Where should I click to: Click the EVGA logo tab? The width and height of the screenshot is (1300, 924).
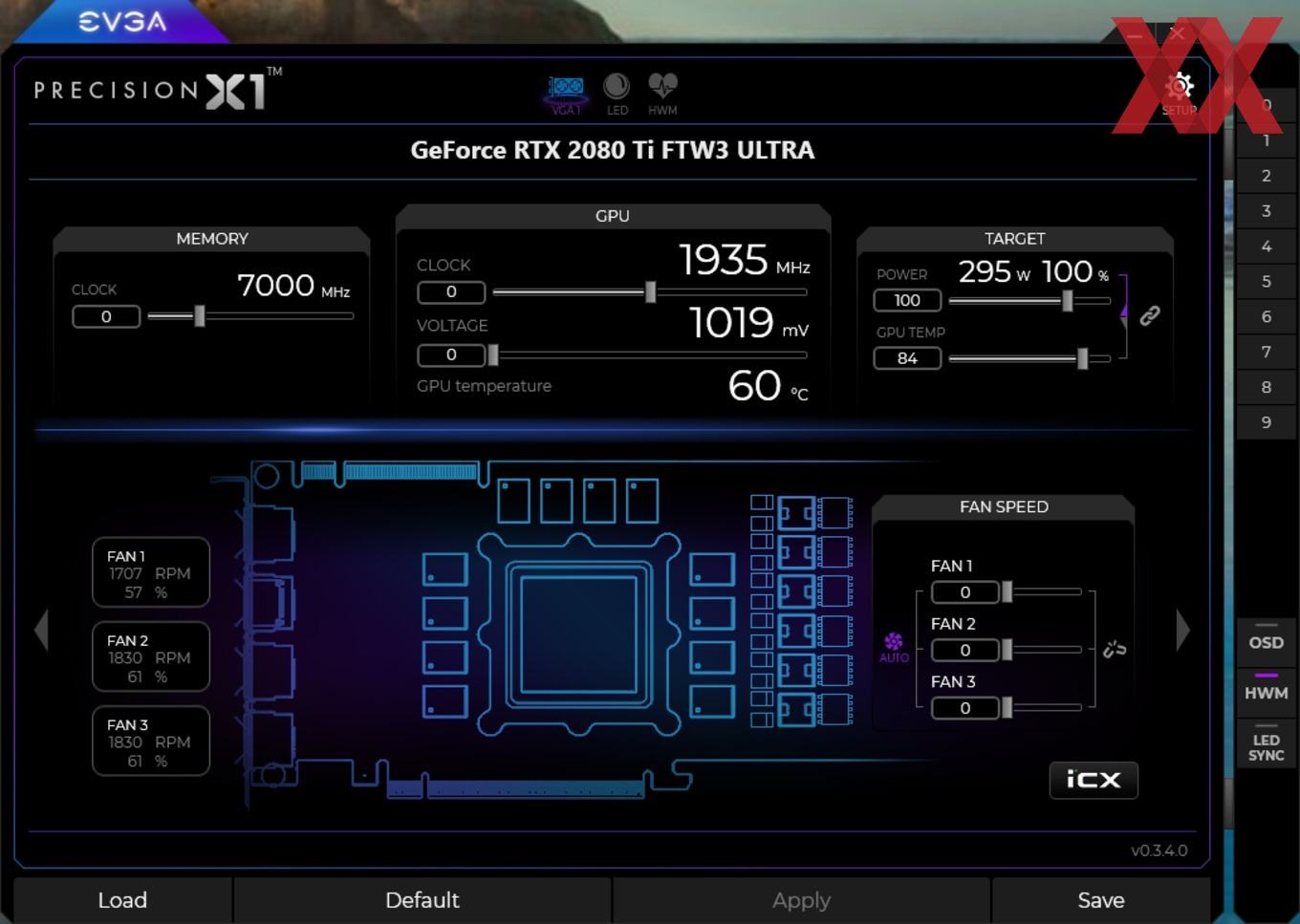[121, 21]
